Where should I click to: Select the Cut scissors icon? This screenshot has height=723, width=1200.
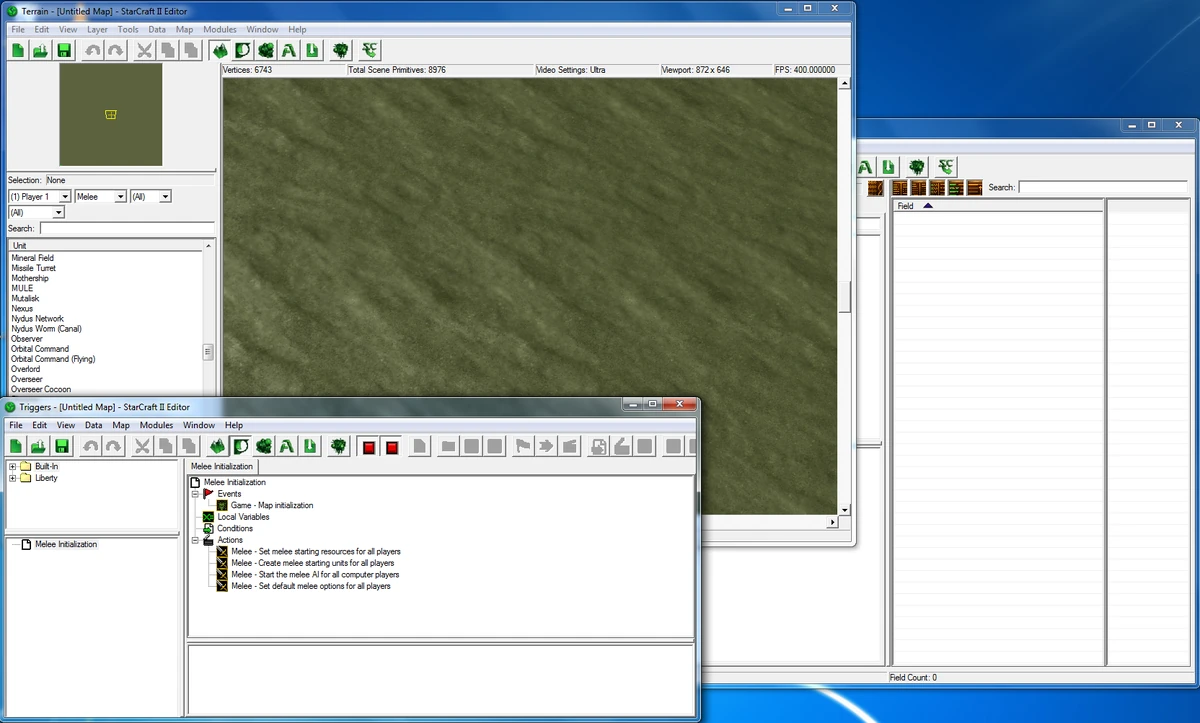(143, 50)
